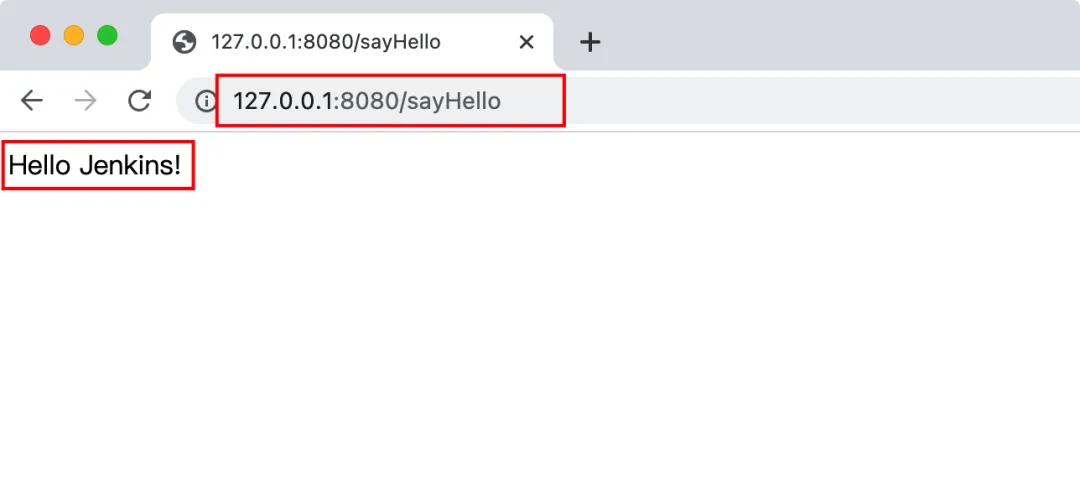The width and height of the screenshot is (1080, 498).
Task: Reload the sayHello page
Action: tap(140, 101)
